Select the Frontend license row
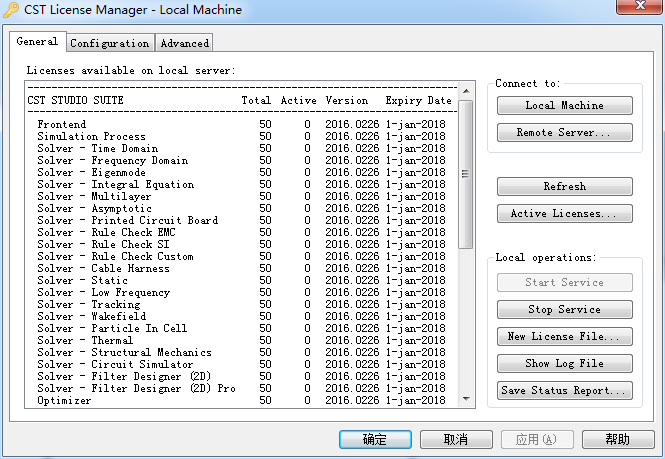Screen dimensions: 665x459 (x=241, y=124)
